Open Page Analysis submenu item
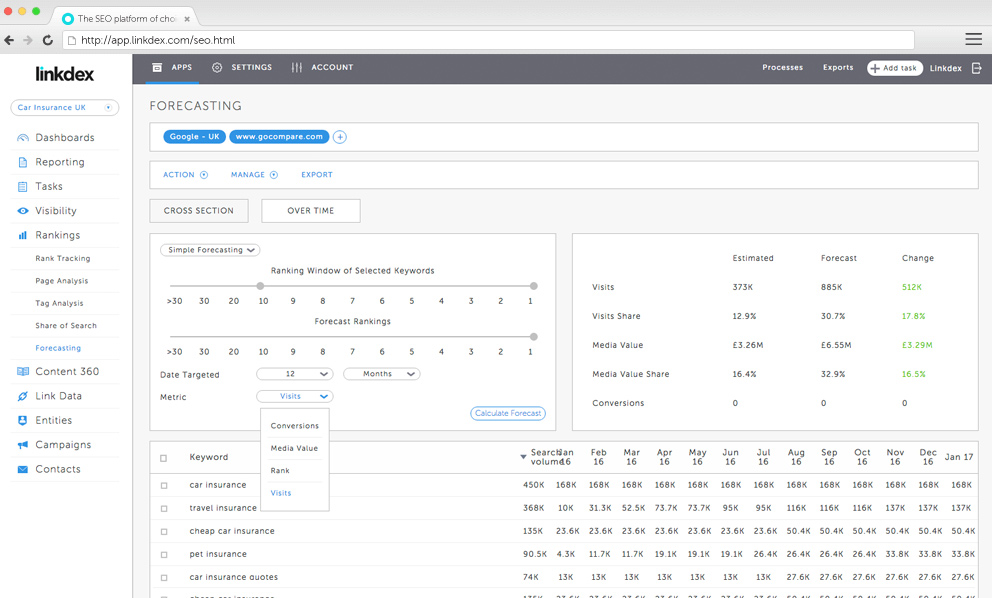 (x=61, y=280)
